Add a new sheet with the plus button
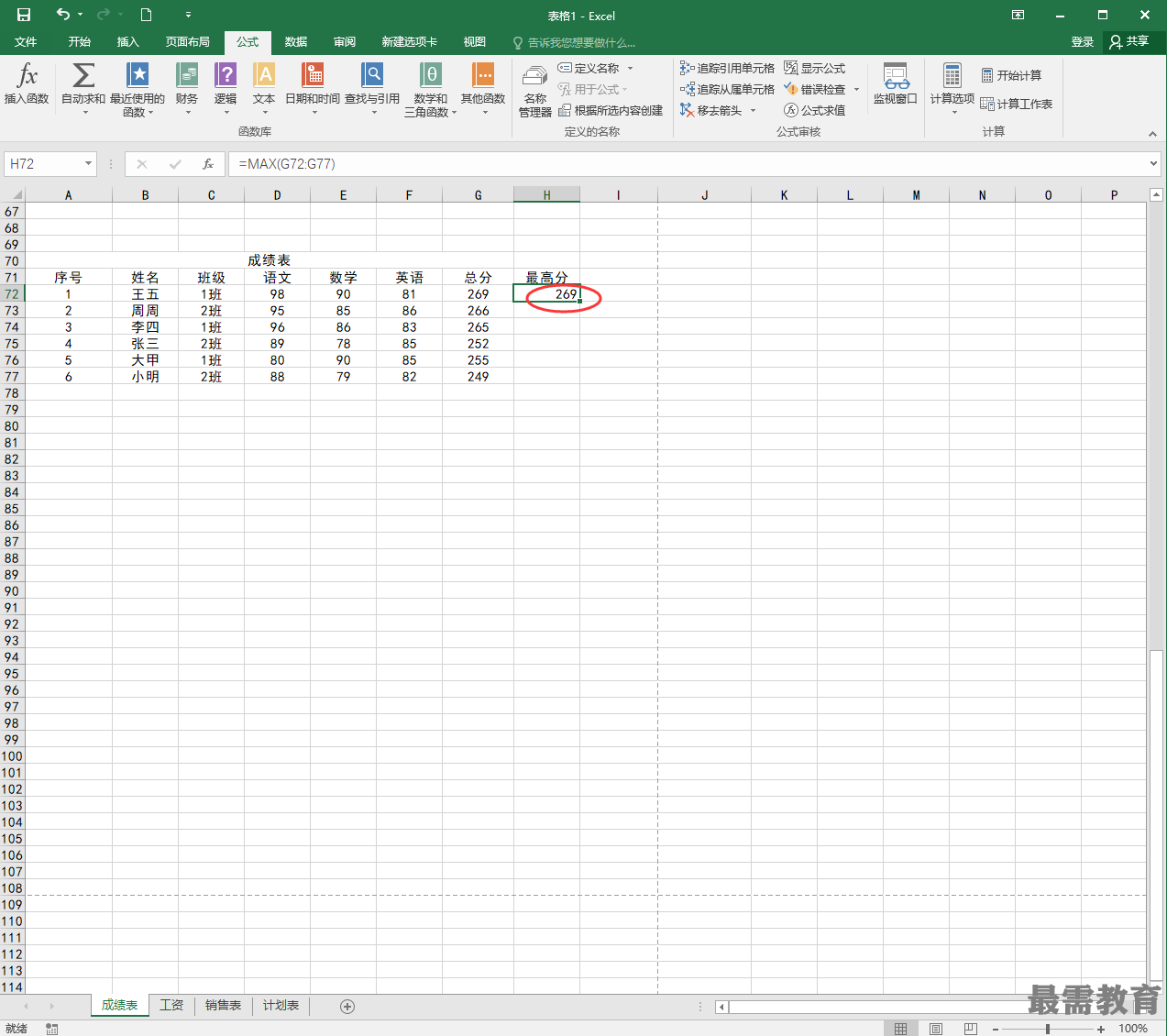The width and height of the screenshot is (1167, 1036). pos(347,1007)
